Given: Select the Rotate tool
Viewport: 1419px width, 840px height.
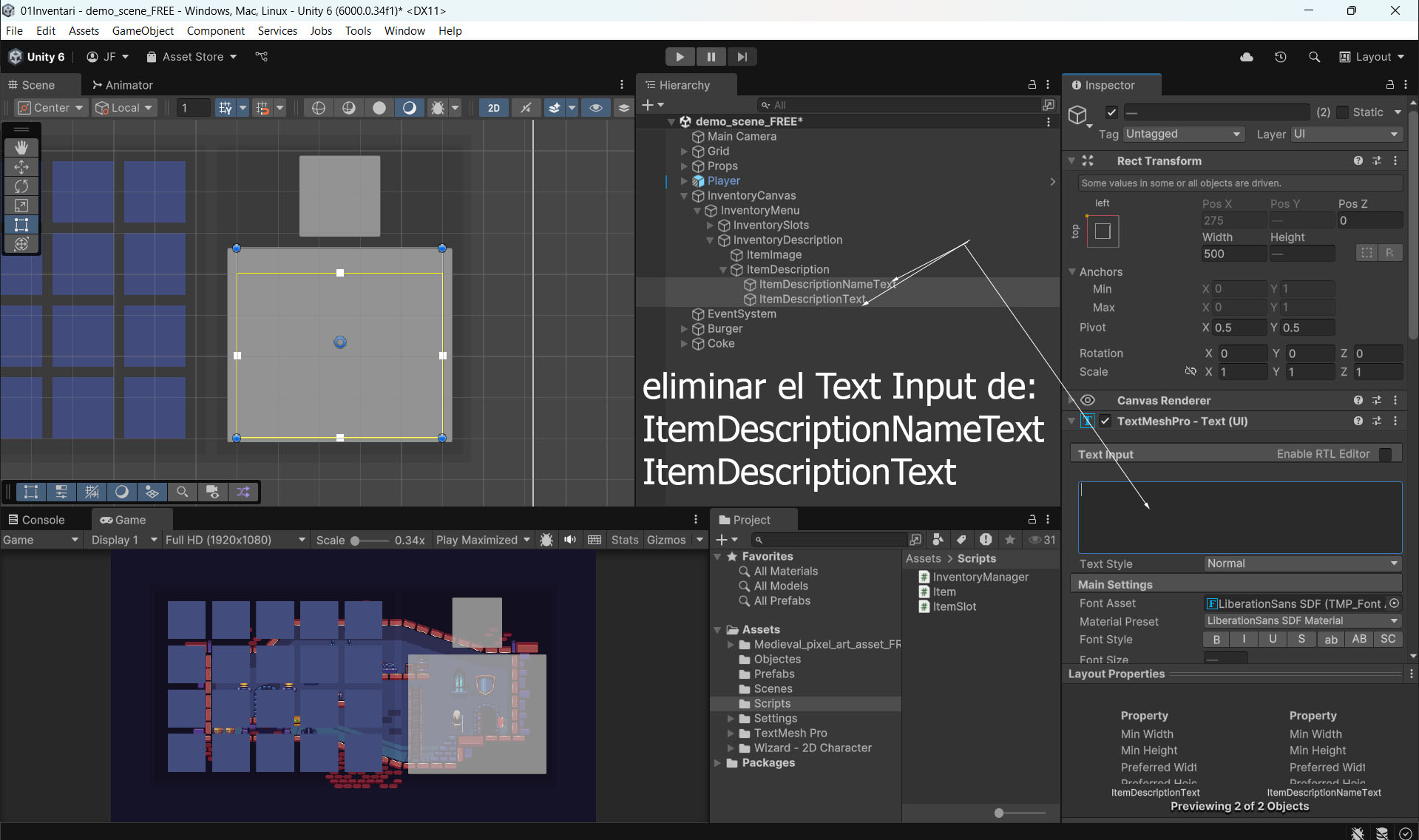Looking at the screenshot, I should [21, 186].
